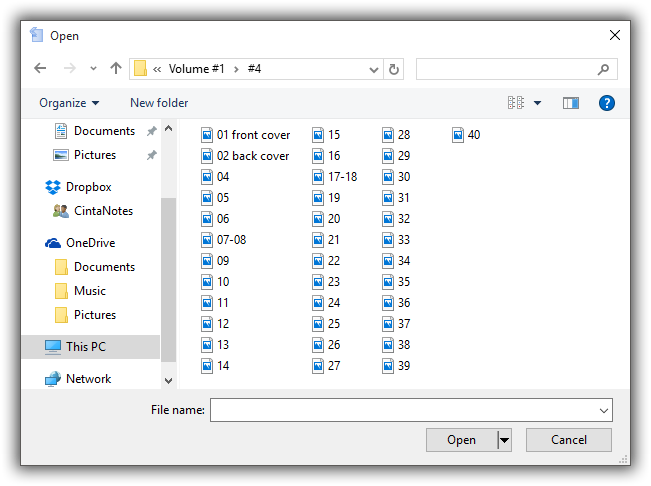Select image file 40
The width and height of the screenshot is (651, 486).
[x=466, y=135]
